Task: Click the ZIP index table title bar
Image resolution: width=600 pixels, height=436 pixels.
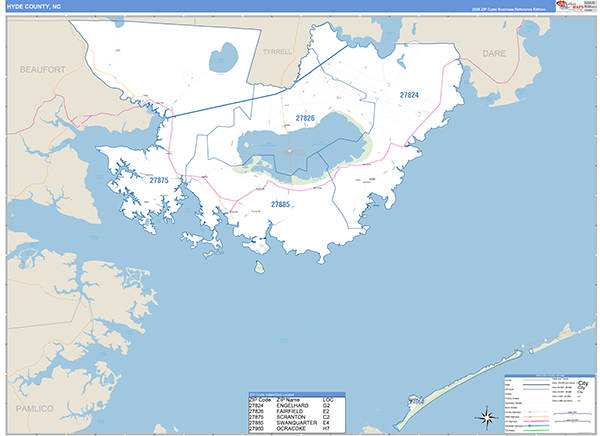Action: [x=297, y=394]
